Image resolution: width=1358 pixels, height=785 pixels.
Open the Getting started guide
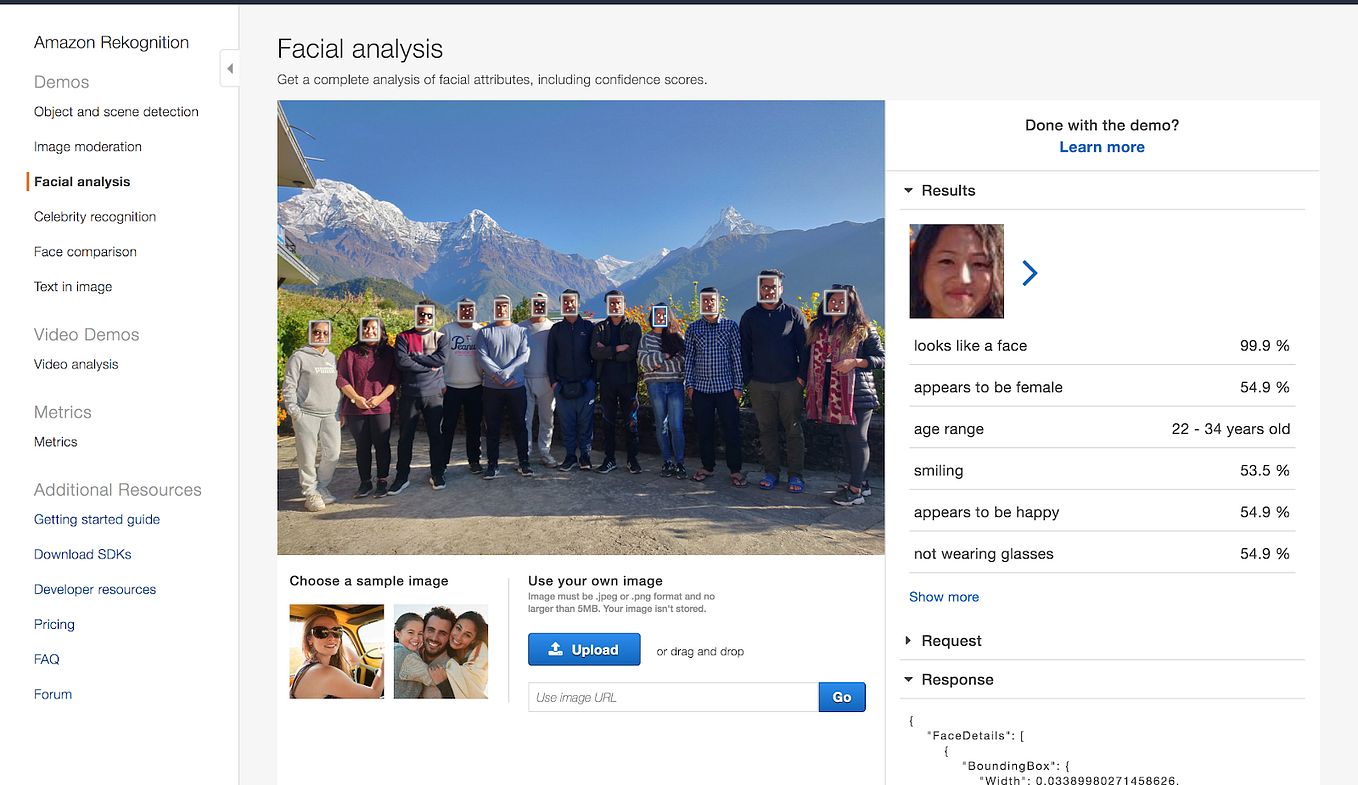point(96,519)
